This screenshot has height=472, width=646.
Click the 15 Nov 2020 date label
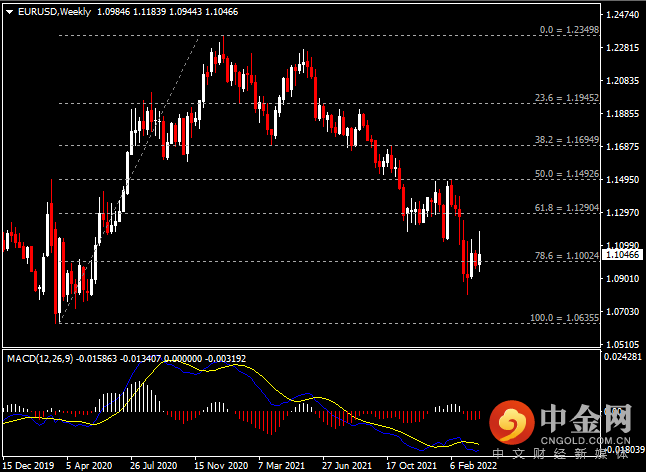[x=221, y=465]
